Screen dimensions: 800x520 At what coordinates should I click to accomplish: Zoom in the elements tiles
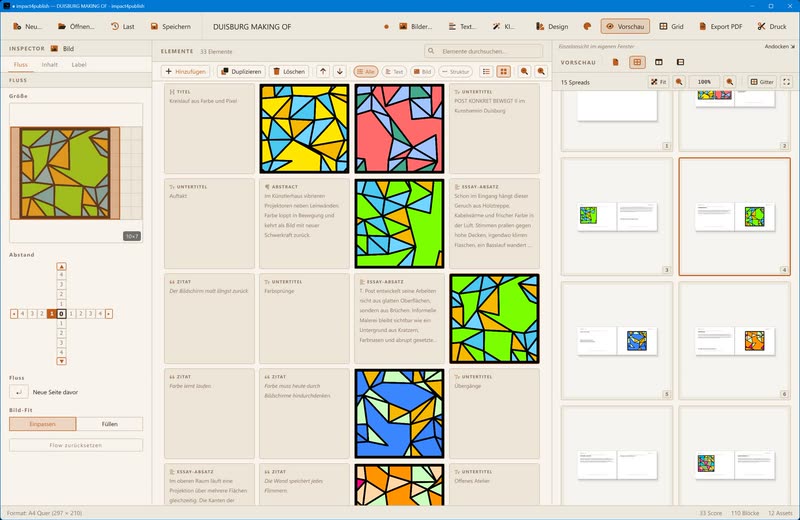541,71
